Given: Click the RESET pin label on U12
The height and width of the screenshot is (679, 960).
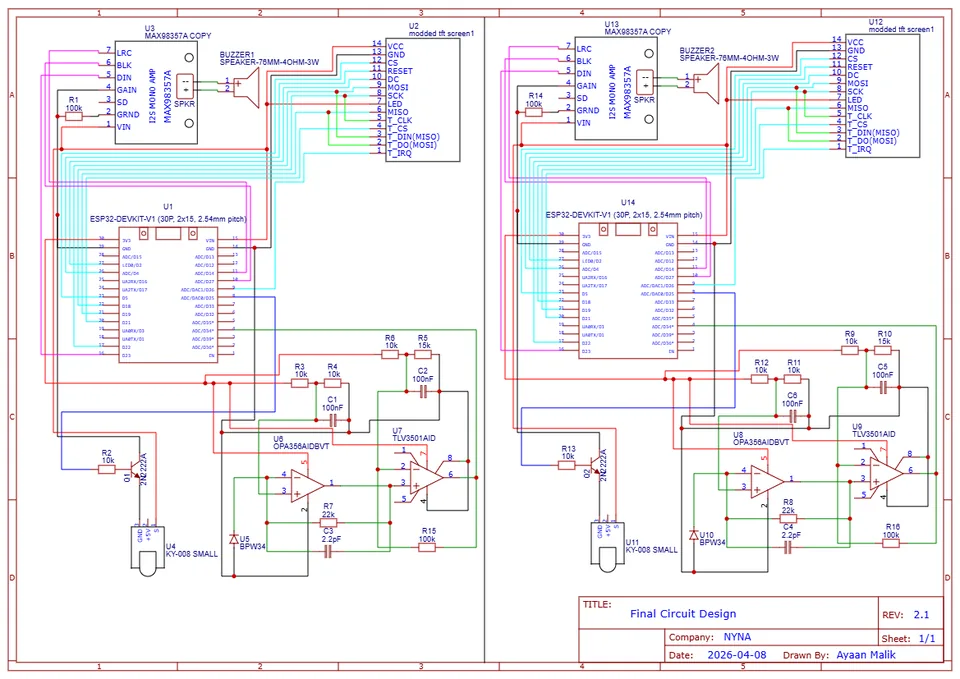Looking at the screenshot, I should click(x=860, y=67).
